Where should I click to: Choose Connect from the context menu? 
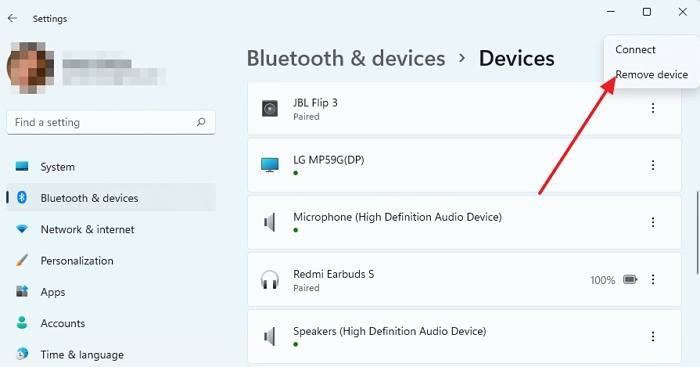coord(635,50)
